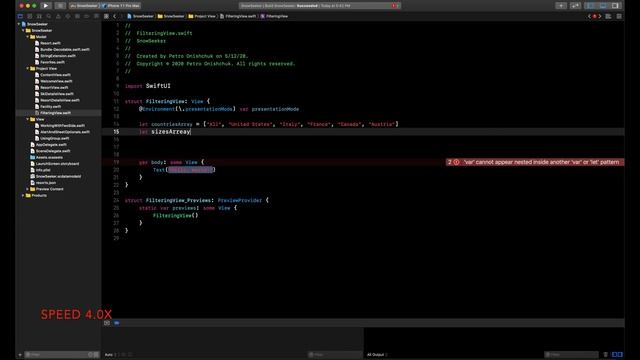Open the Debug navigator

tap(77, 16)
